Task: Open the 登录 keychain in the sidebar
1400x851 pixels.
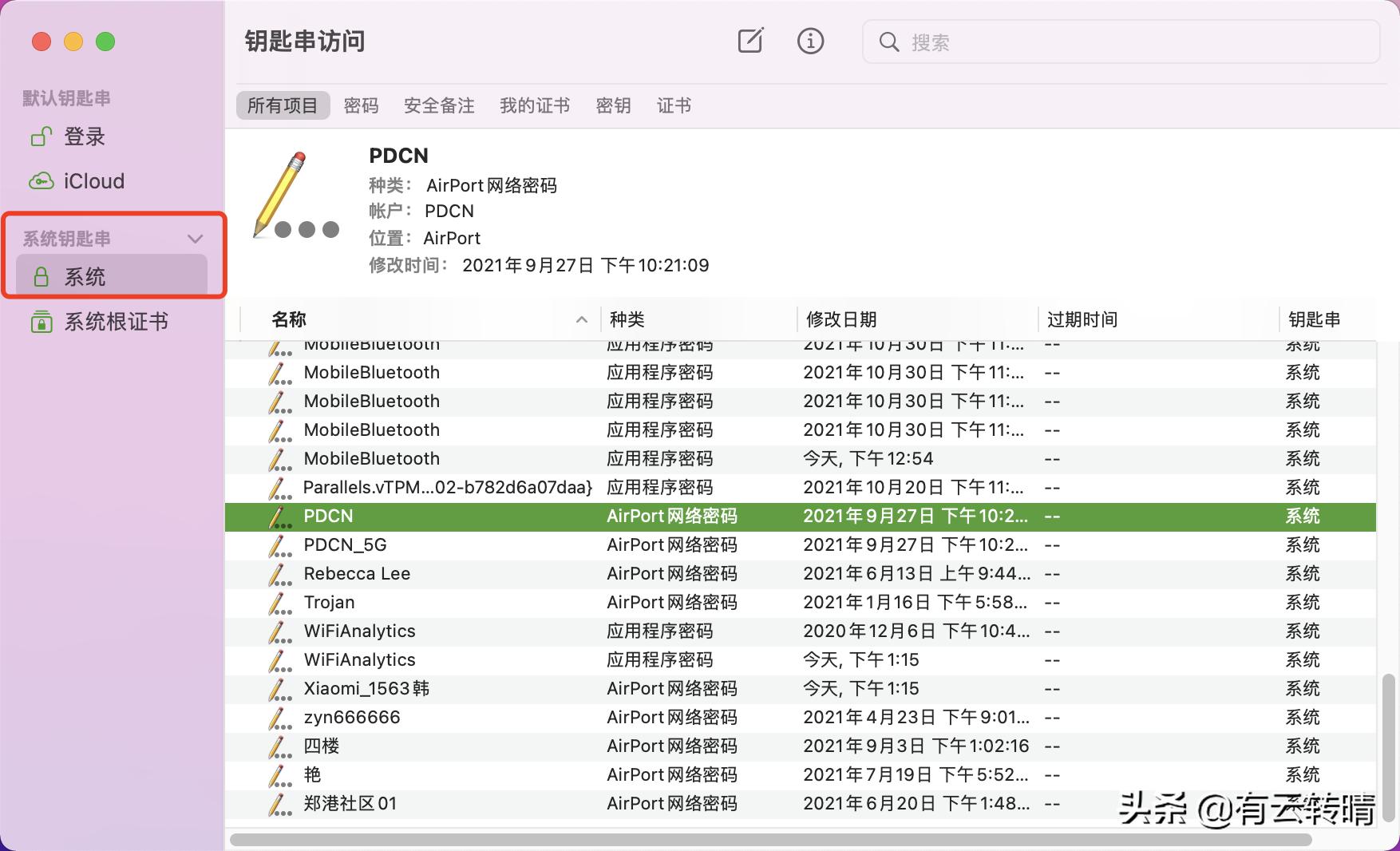Action: (84, 137)
